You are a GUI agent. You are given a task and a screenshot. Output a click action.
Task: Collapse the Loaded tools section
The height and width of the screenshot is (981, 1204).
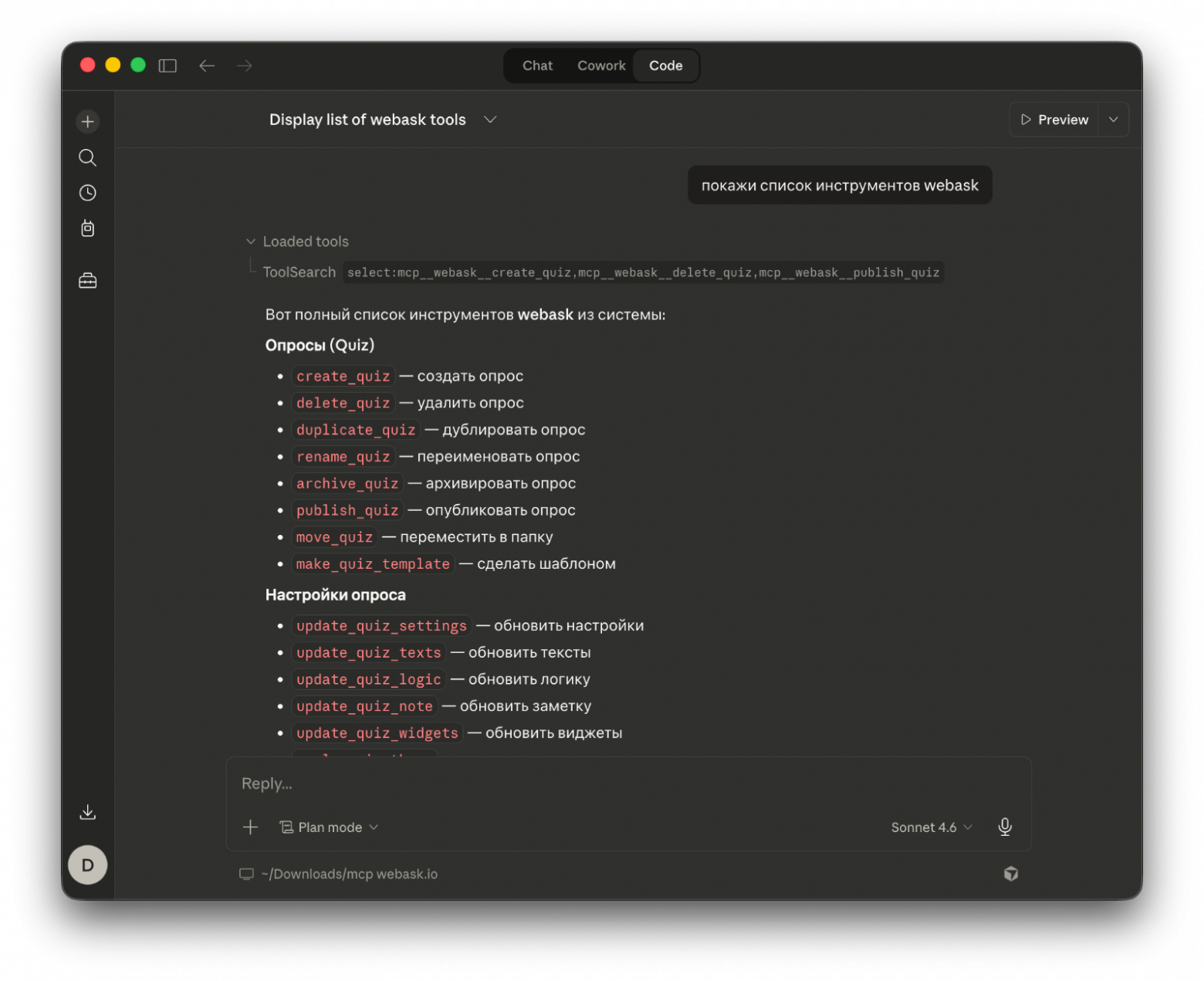click(251, 241)
